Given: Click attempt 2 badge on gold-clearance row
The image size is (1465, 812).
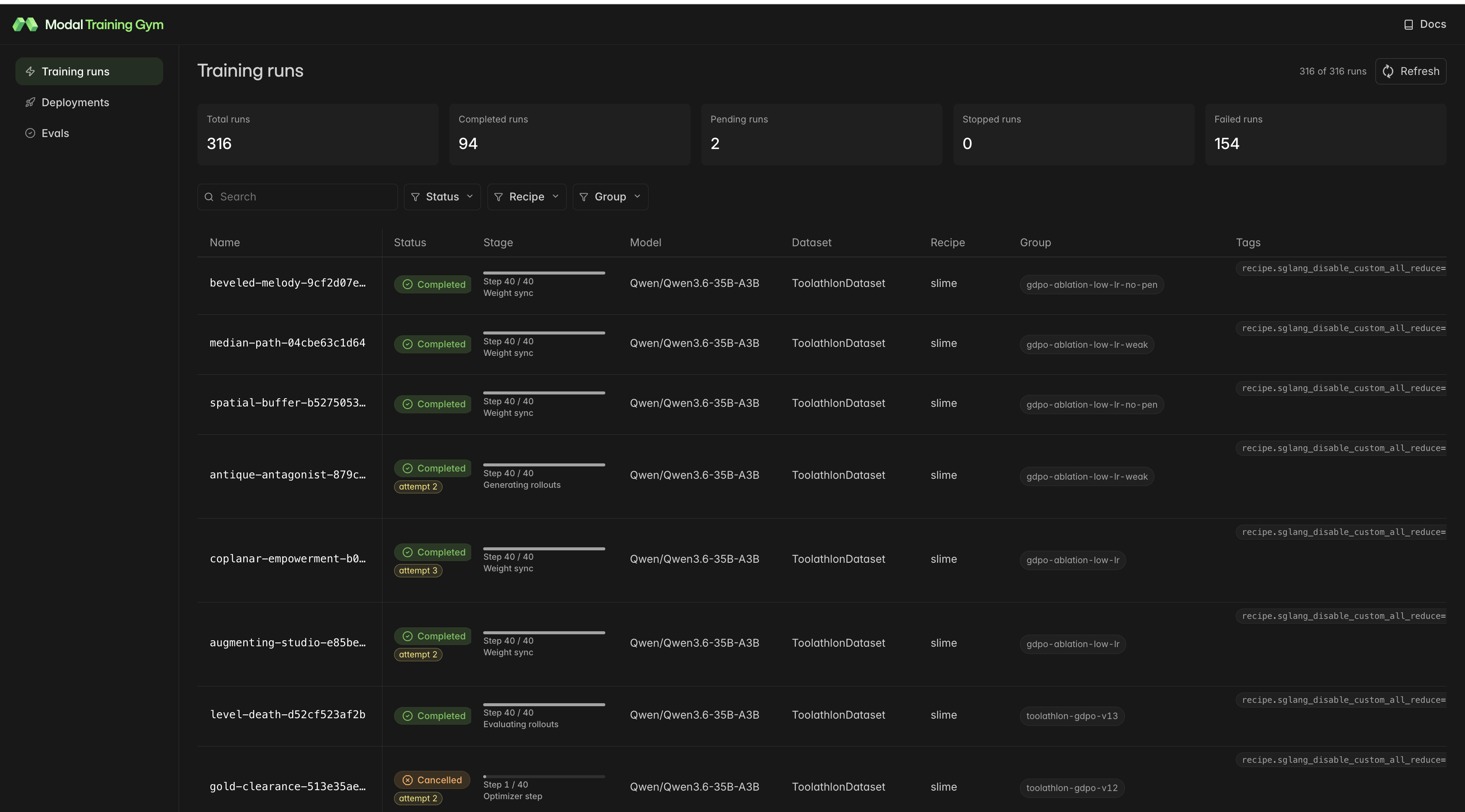Looking at the screenshot, I should (x=418, y=798).
